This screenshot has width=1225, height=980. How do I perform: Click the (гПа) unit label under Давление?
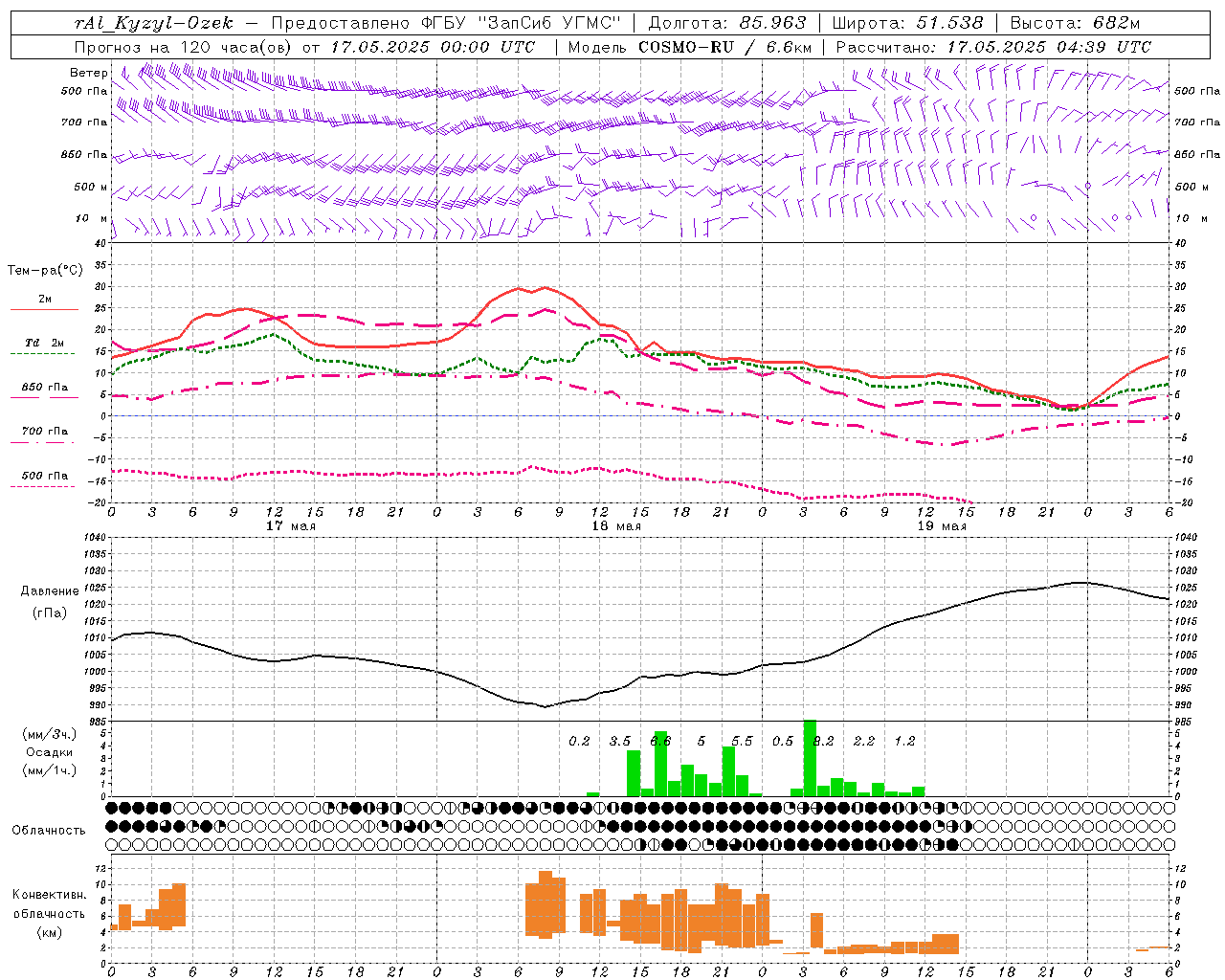(x=50, y=613)
